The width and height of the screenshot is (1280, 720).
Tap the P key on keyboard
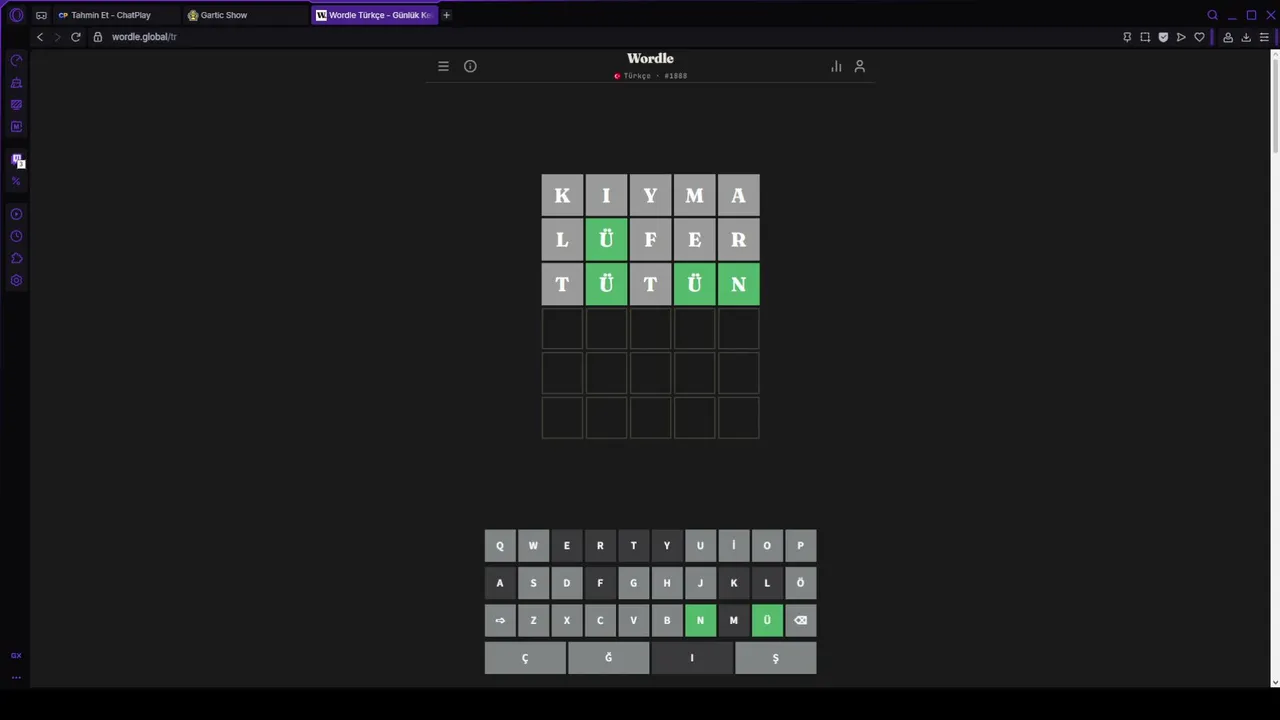[800, 546]
